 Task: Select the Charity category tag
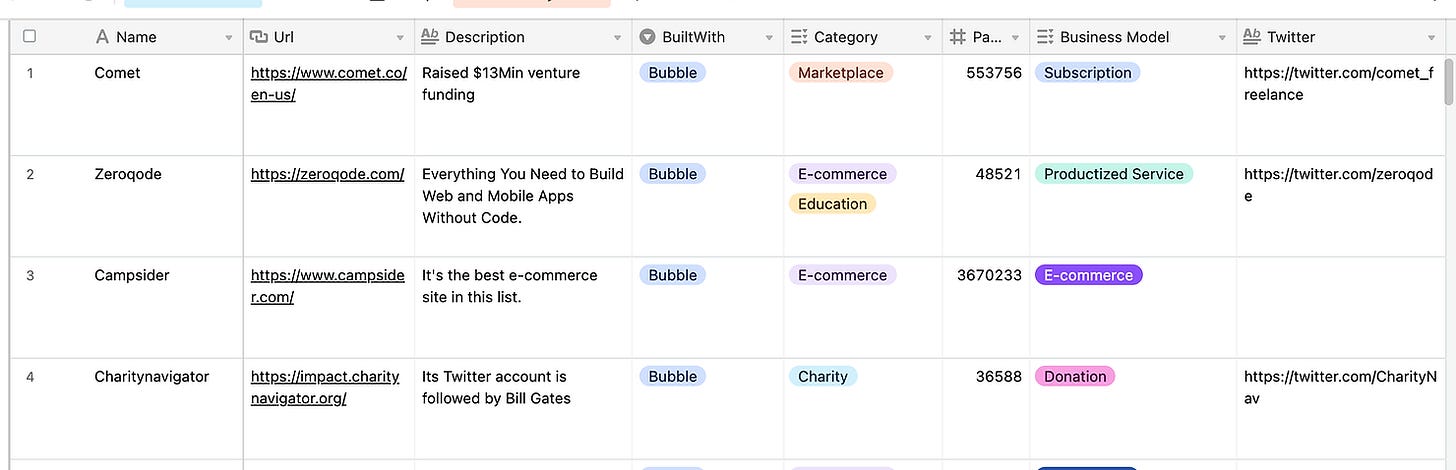tap(823, 377)
